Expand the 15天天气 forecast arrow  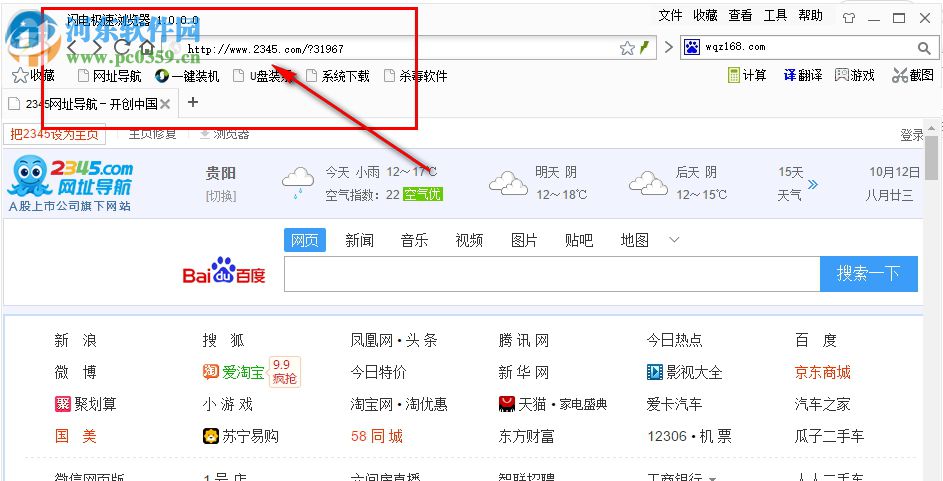click(813, 184)
